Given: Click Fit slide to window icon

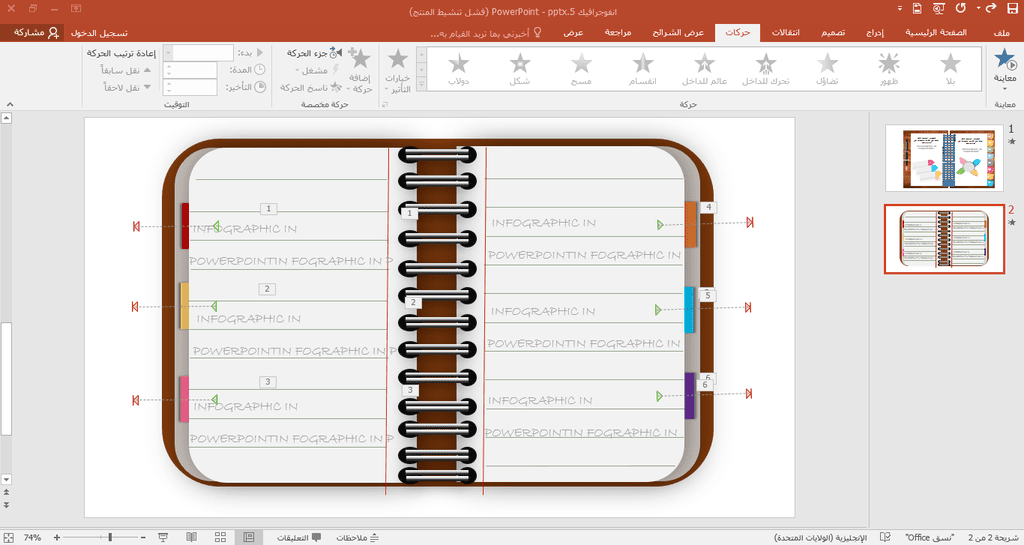Looking at the screenshot, I should [x=8, y=537].
